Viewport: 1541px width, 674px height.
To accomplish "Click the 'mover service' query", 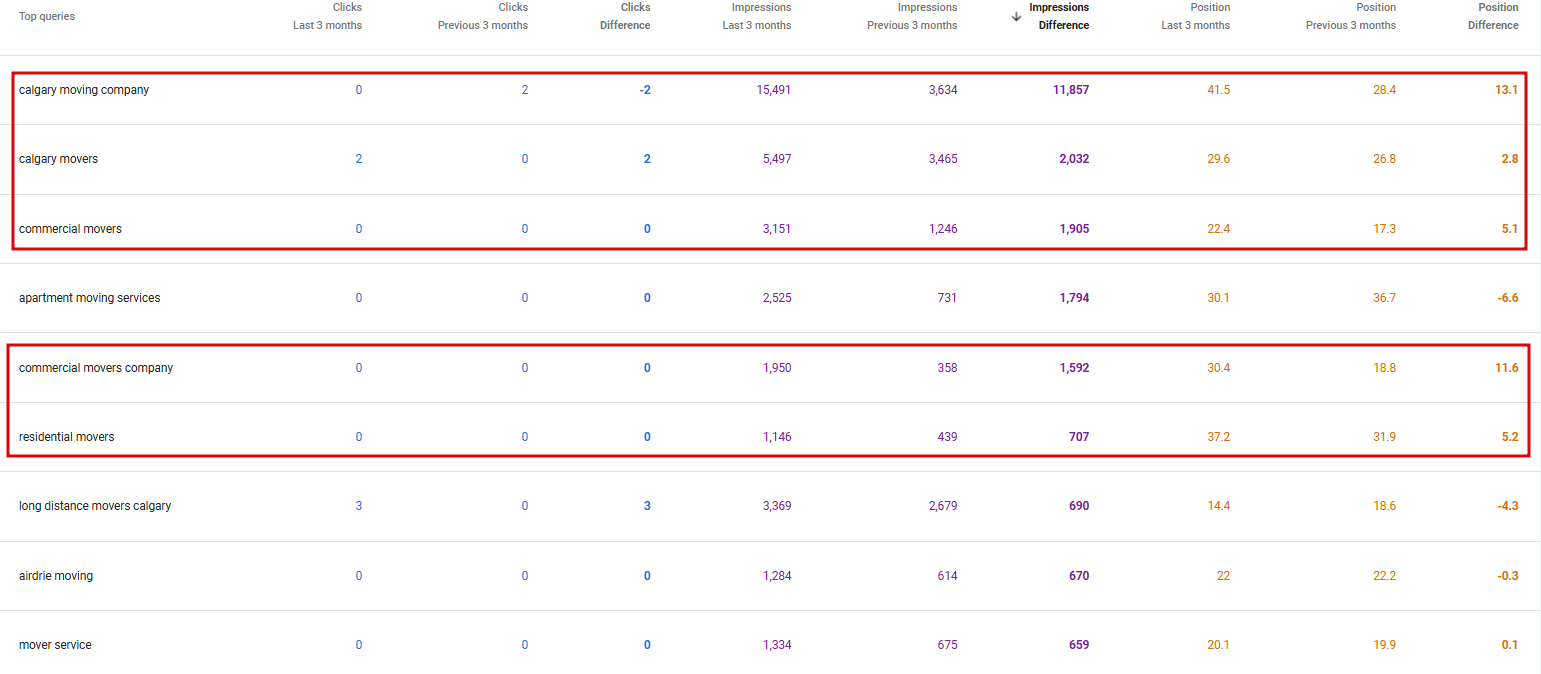I will tap(55, 645).
